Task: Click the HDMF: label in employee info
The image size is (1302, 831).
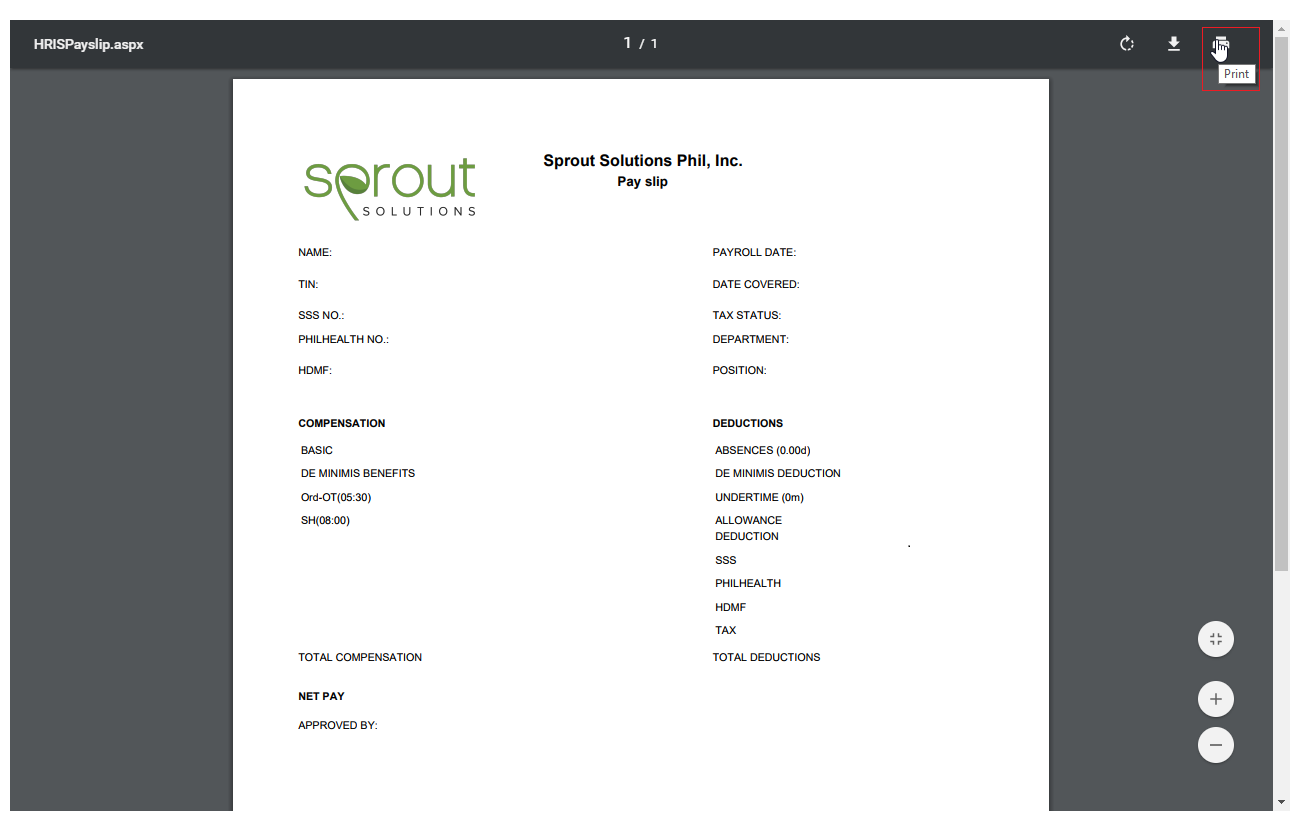Action: pos(315,371)
